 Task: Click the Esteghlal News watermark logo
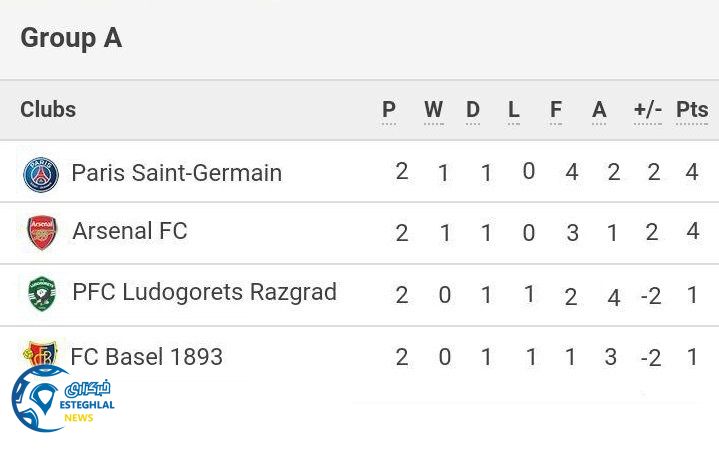click(x=62, y=400)
